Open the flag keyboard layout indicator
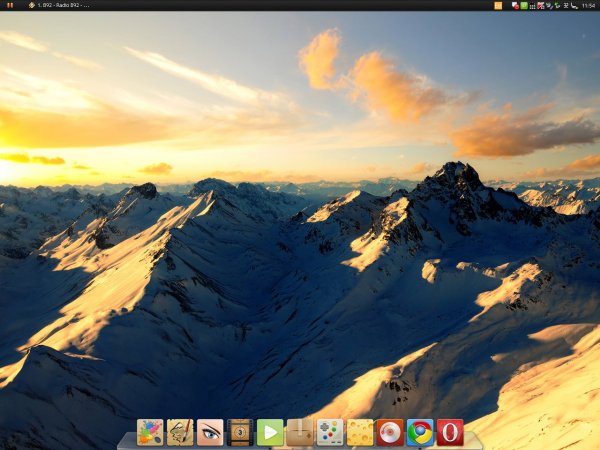 click(541, 5)
